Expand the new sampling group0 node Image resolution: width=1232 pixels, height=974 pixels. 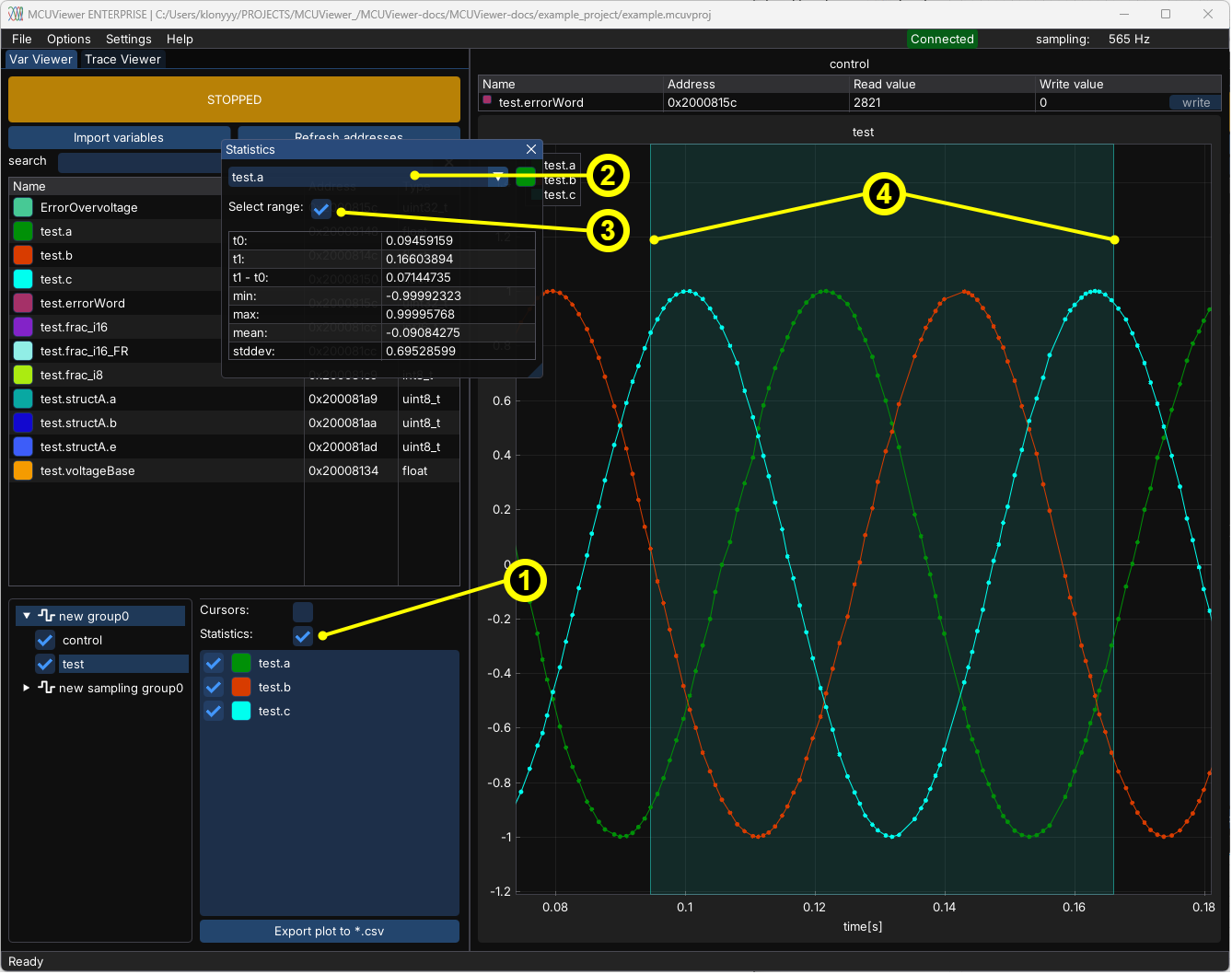click(27, 688)
